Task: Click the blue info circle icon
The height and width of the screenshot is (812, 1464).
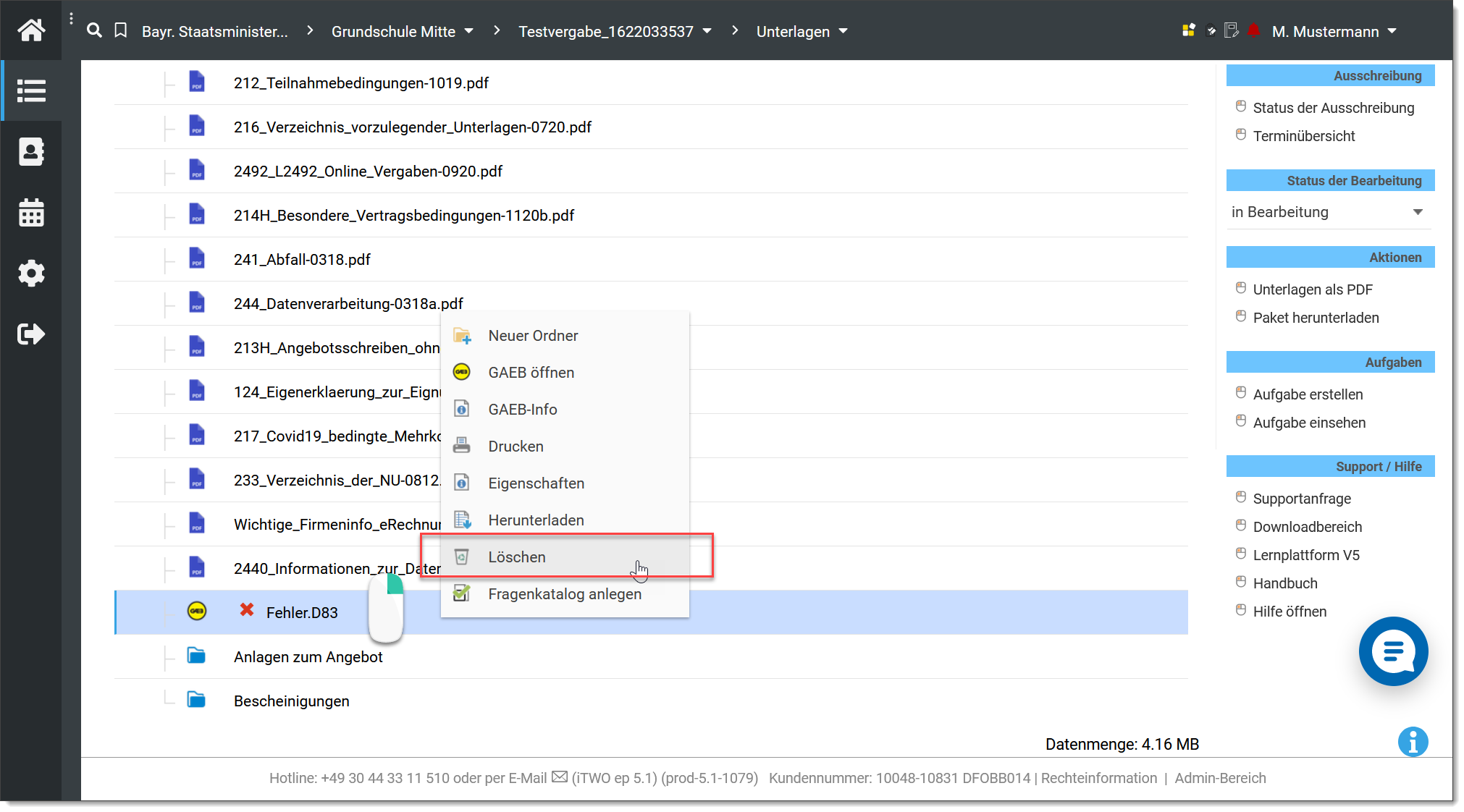Action: pyautogui.click(x=1413, y=742)
